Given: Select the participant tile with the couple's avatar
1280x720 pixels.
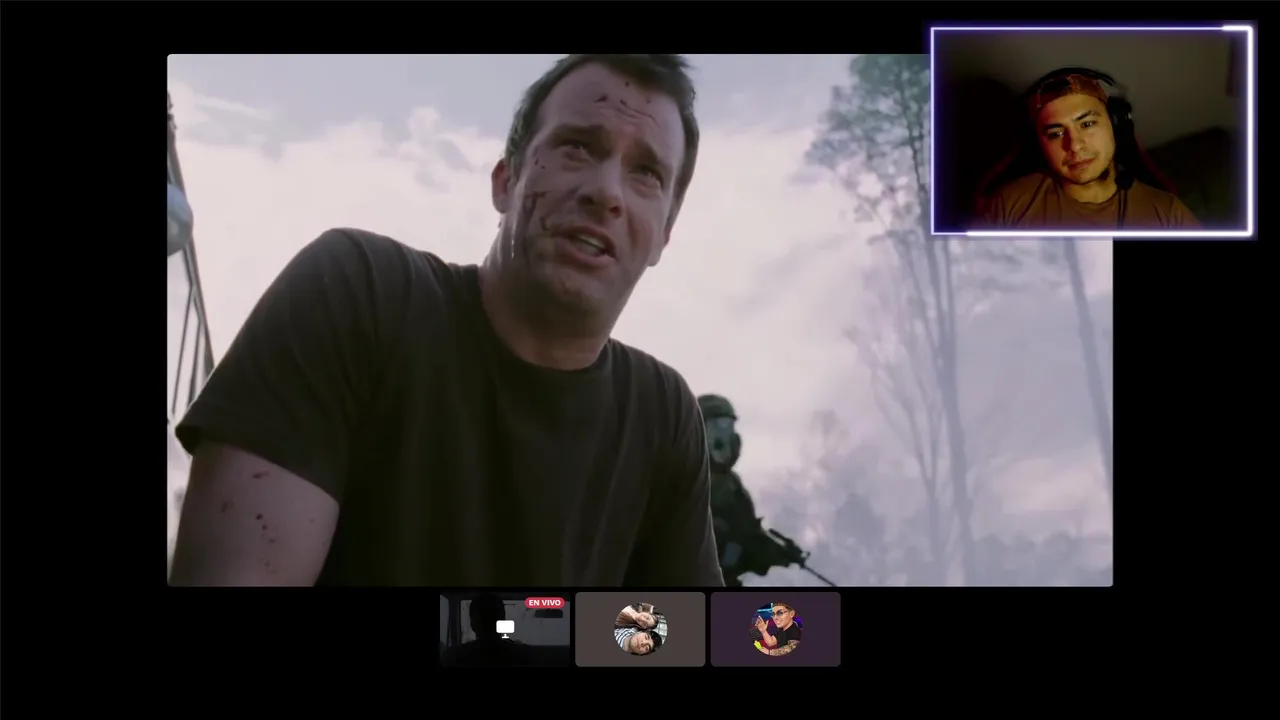Looking at the screenshot, I should pos(640,629).
